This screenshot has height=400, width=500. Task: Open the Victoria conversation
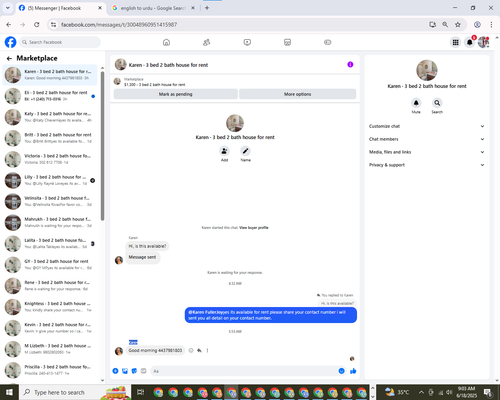coord(50,159)
